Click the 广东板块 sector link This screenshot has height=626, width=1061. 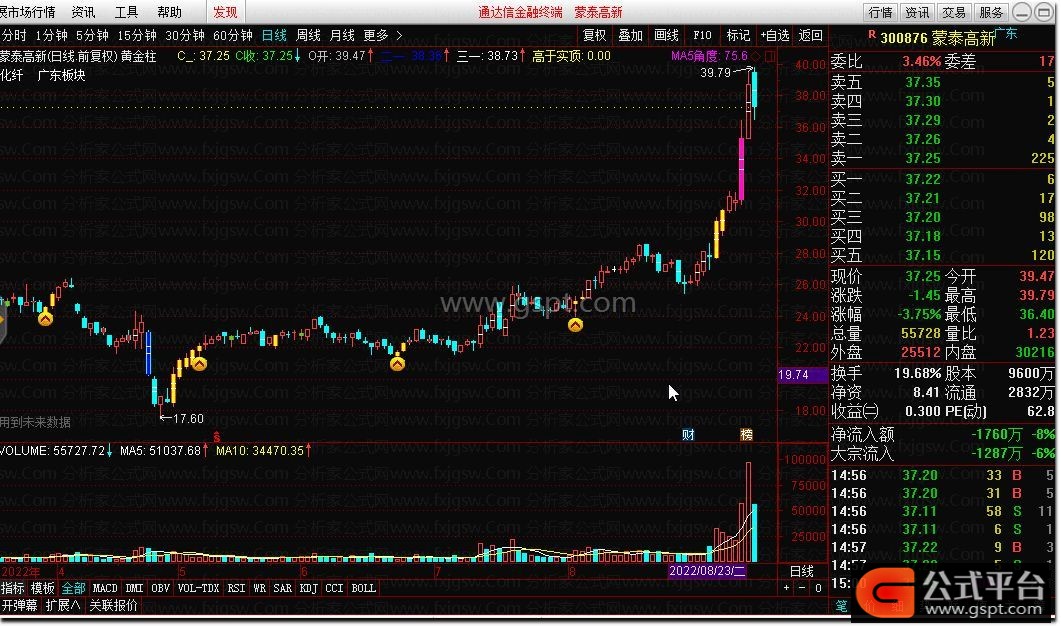pyautogui.click(x=61, y=75)
